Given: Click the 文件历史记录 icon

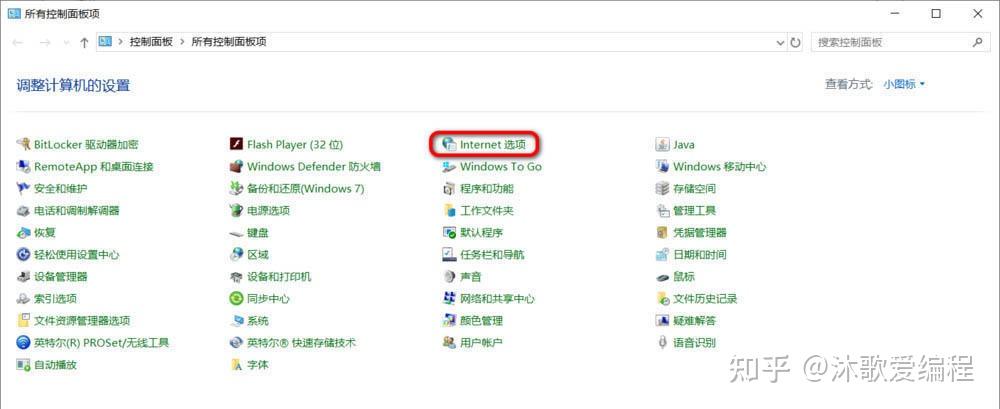Looking at the screenshot, I should click(662, 299).
